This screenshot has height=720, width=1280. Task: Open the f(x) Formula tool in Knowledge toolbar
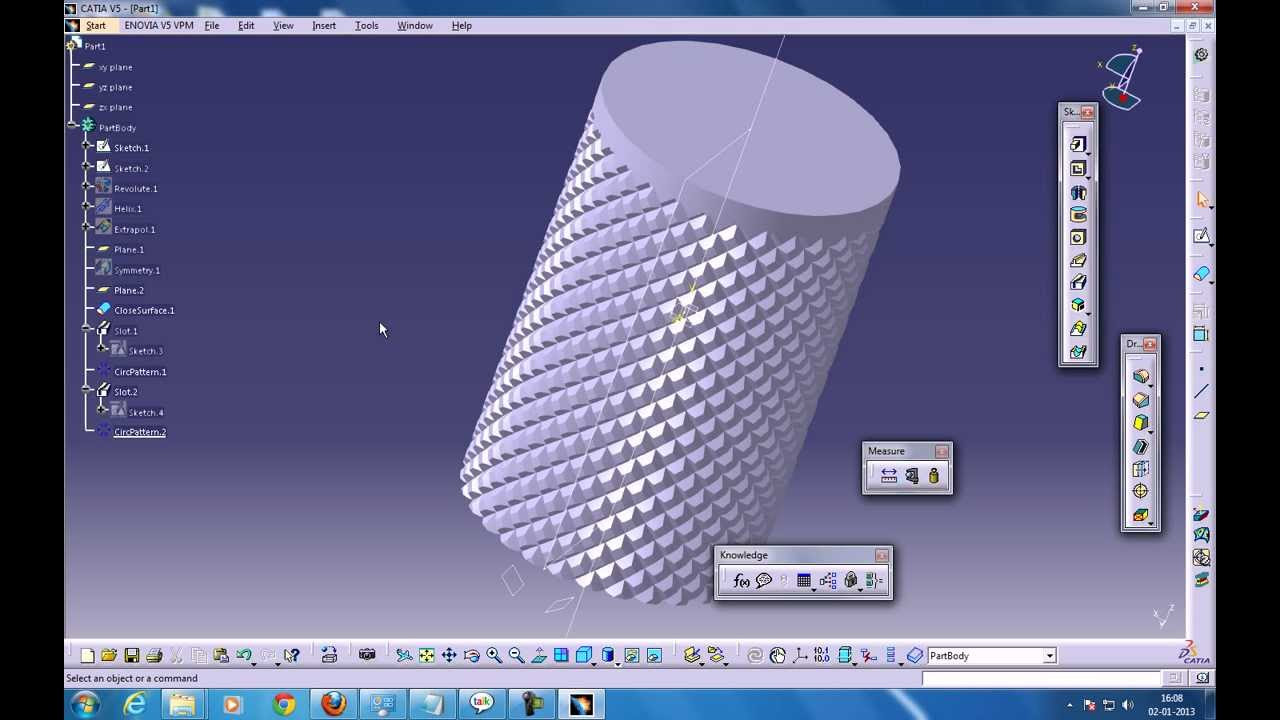click(741, 580)
